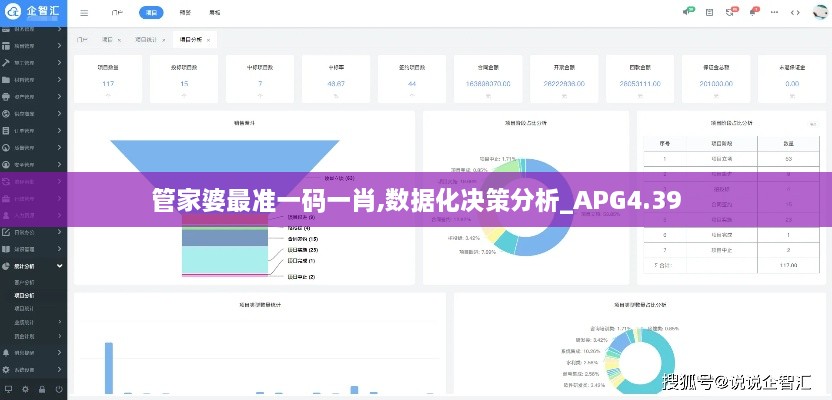Click the open book icon in the sidebar
Viewport: 832px width, 400px height.
[6, 249]
